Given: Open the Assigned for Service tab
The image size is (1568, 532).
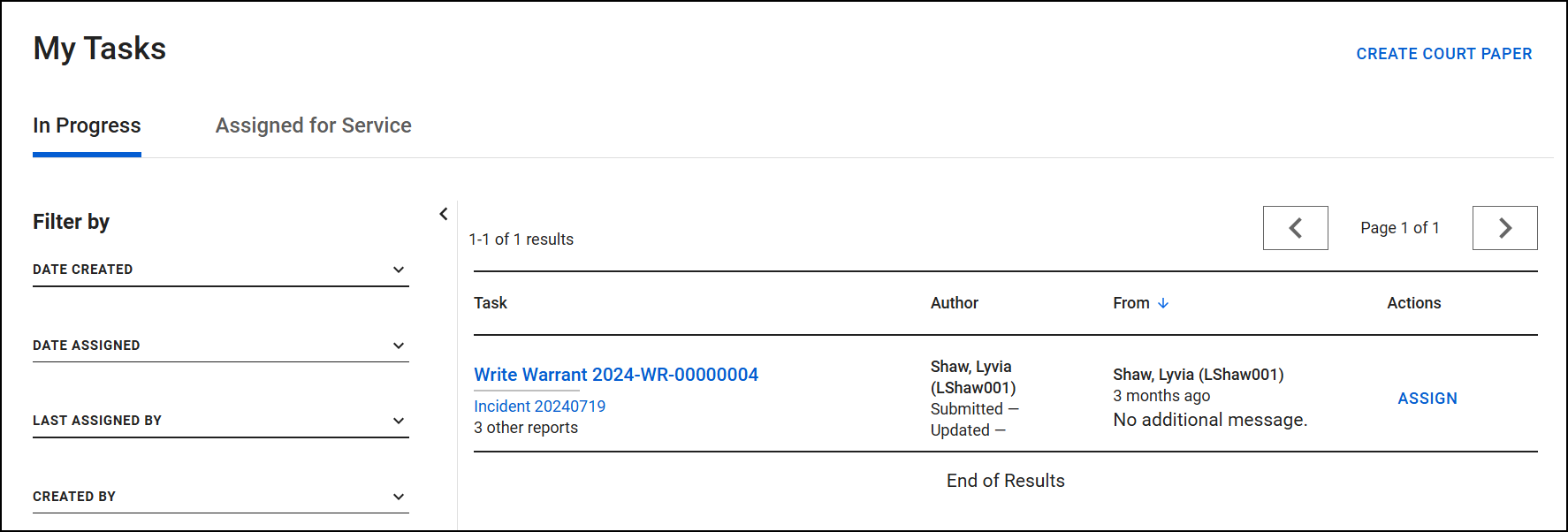Looking at the screenshot, I should (313, 125).
